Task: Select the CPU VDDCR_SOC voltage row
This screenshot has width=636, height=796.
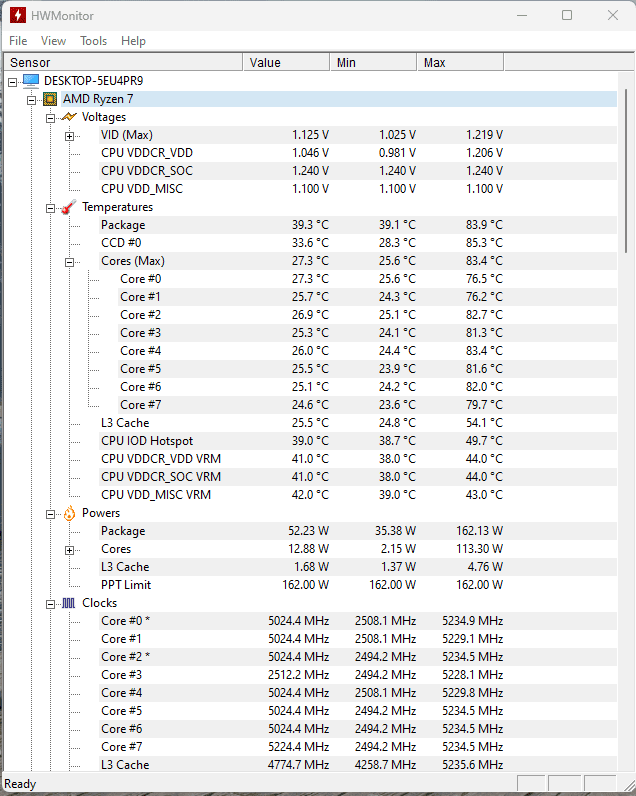Action: pyautogui.click(x=358, y=171)
